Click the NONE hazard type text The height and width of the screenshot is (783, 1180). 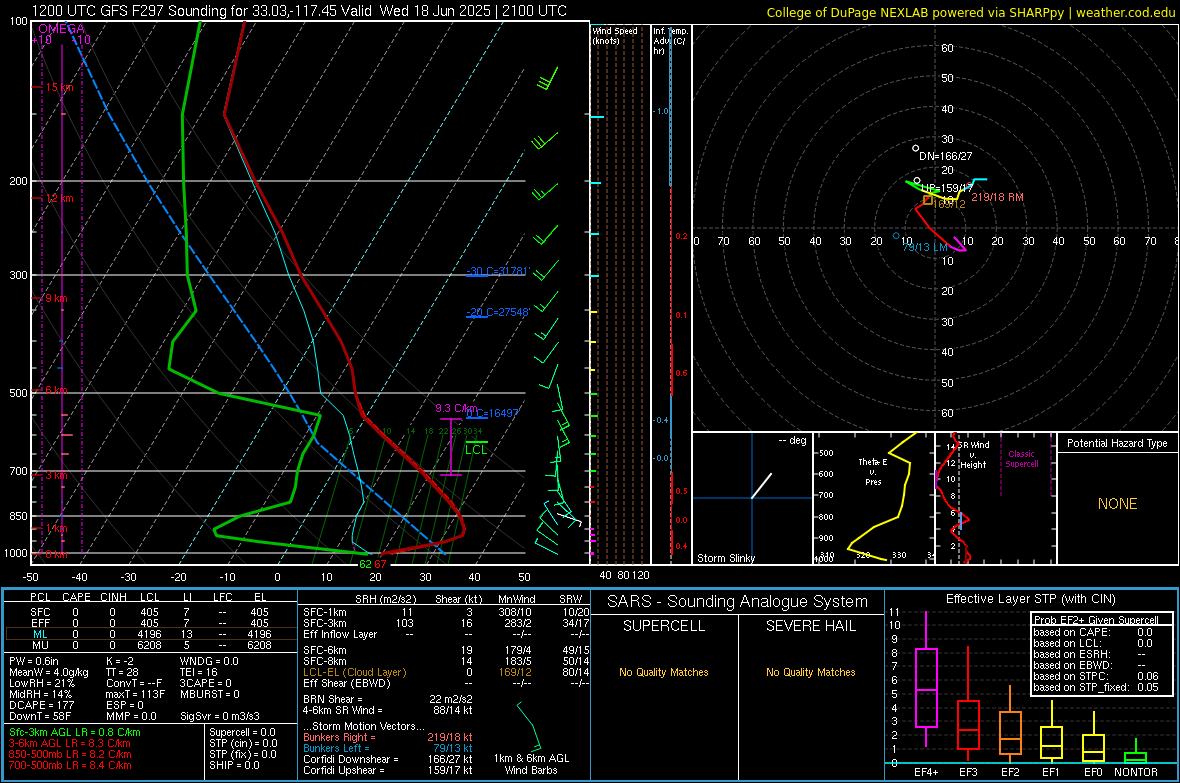[x=1117, y=504]
